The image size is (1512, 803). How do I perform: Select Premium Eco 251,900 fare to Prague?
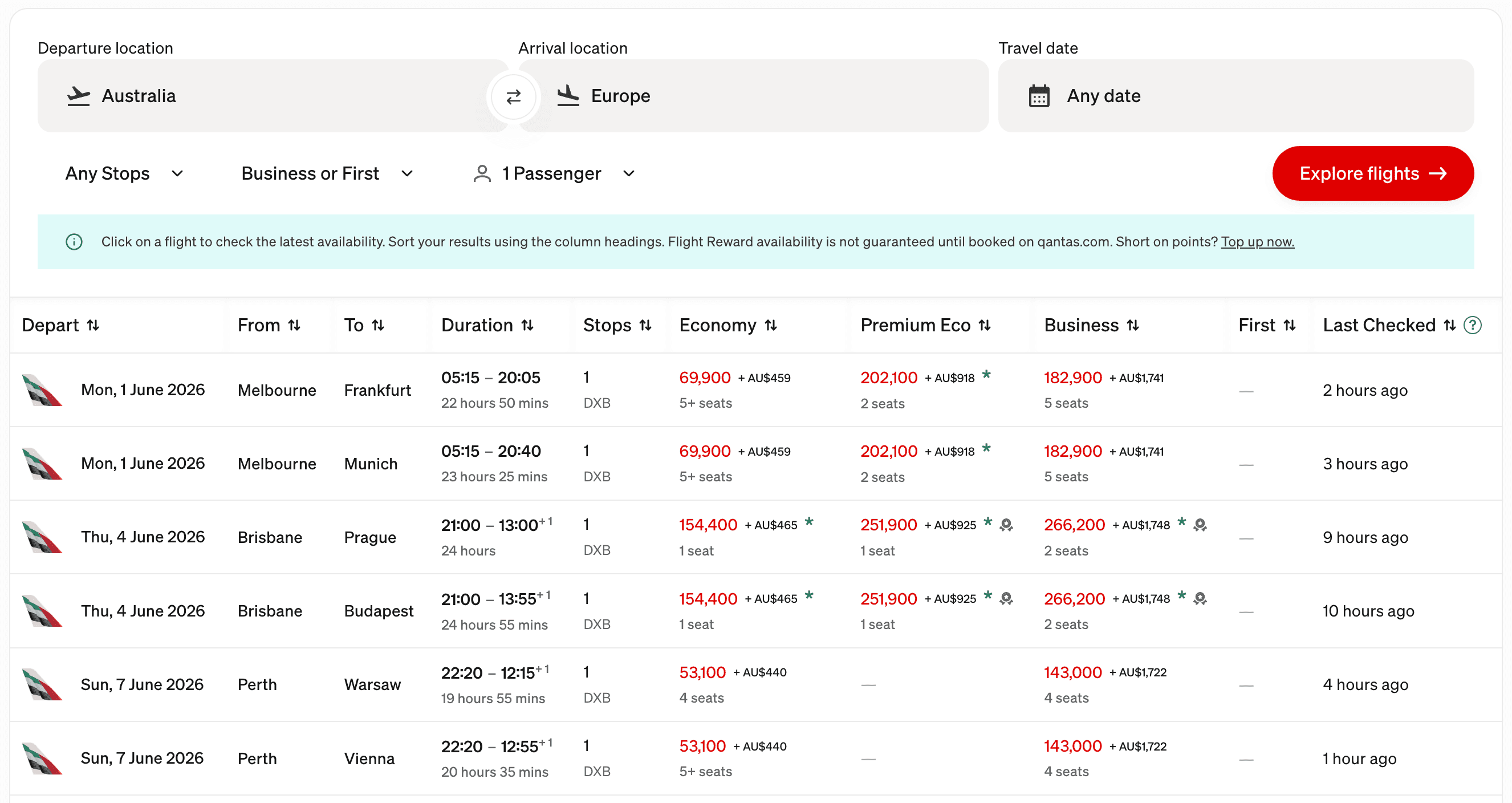coord(889,525)
